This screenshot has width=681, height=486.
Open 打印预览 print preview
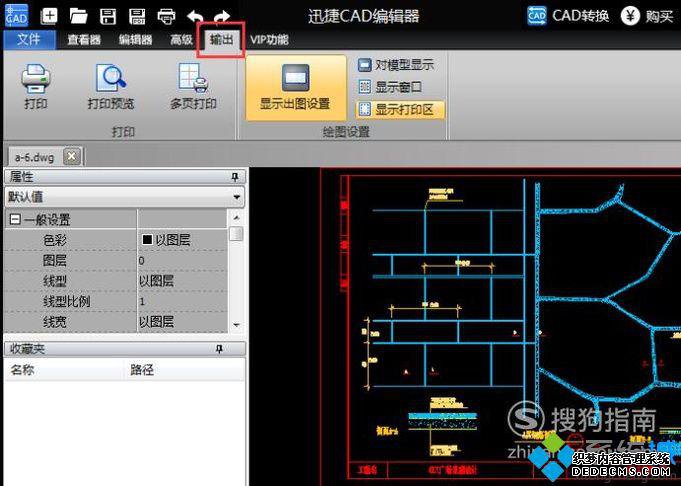coord(111,87)
